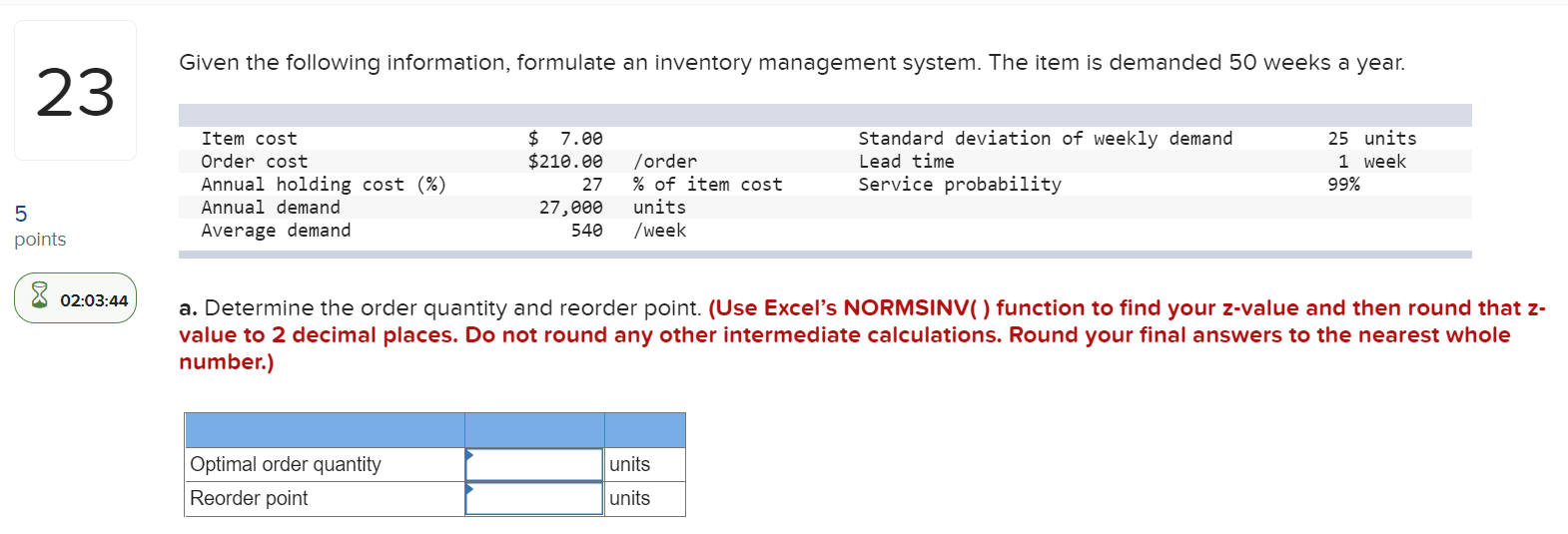The image size is (1568, 534).
Task: Click 'Annual holding cost (%)' label
Action: tap(324, 185)
